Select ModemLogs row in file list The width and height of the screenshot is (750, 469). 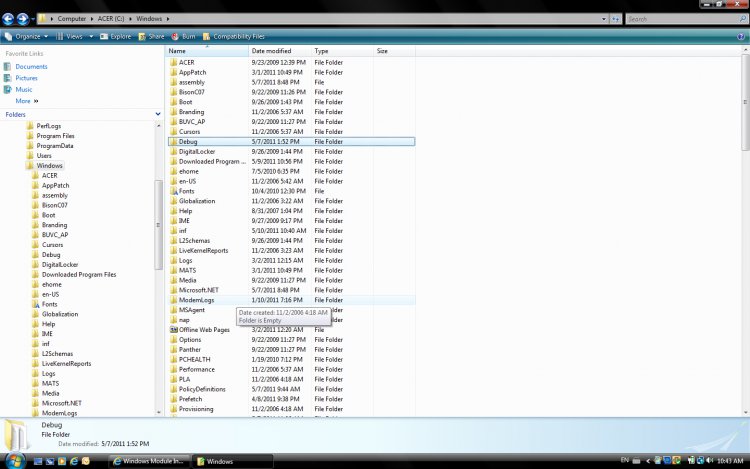click(x=291, y=300)
